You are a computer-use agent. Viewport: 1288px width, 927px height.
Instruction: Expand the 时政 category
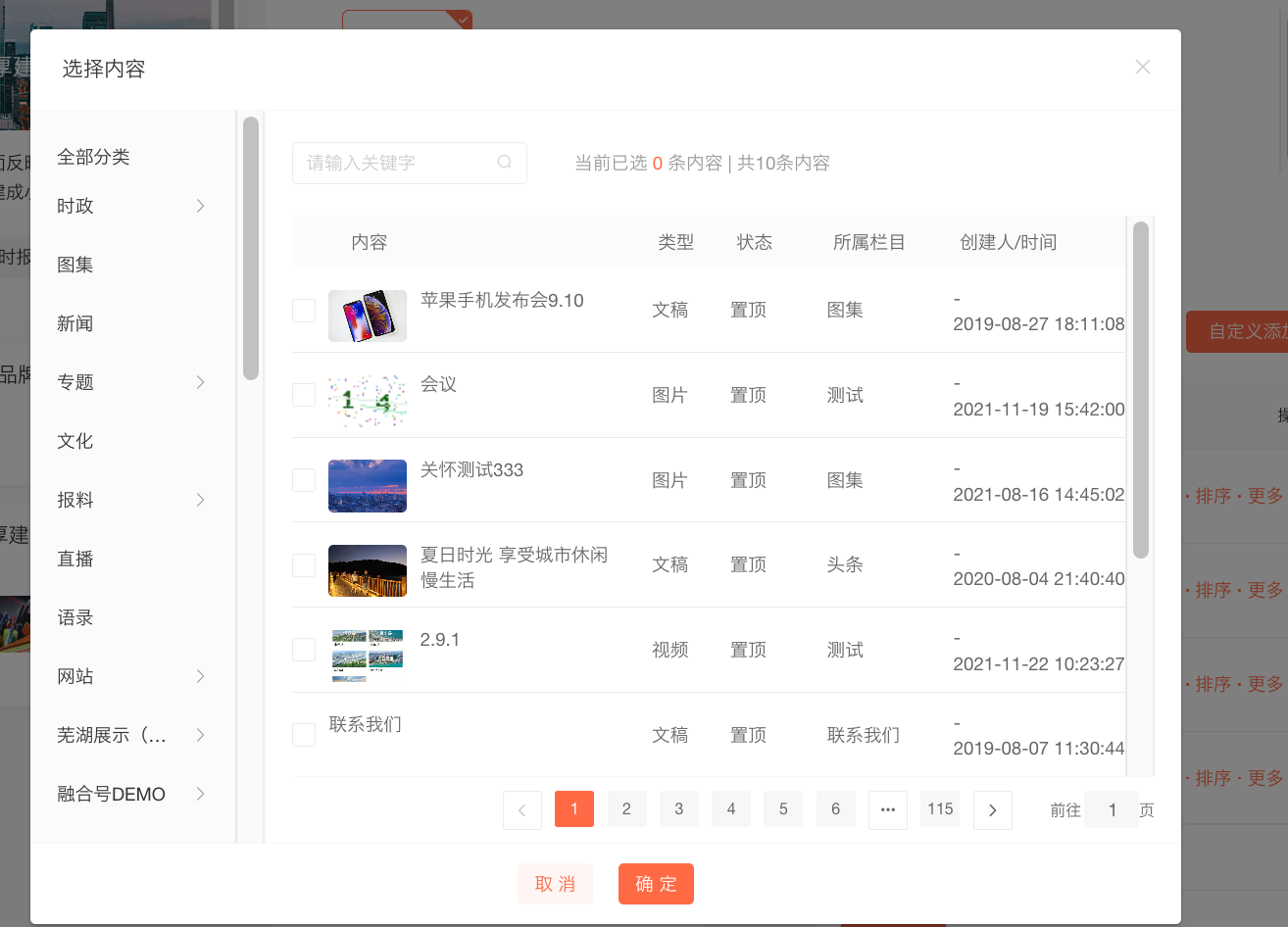[x=200, y=206]
